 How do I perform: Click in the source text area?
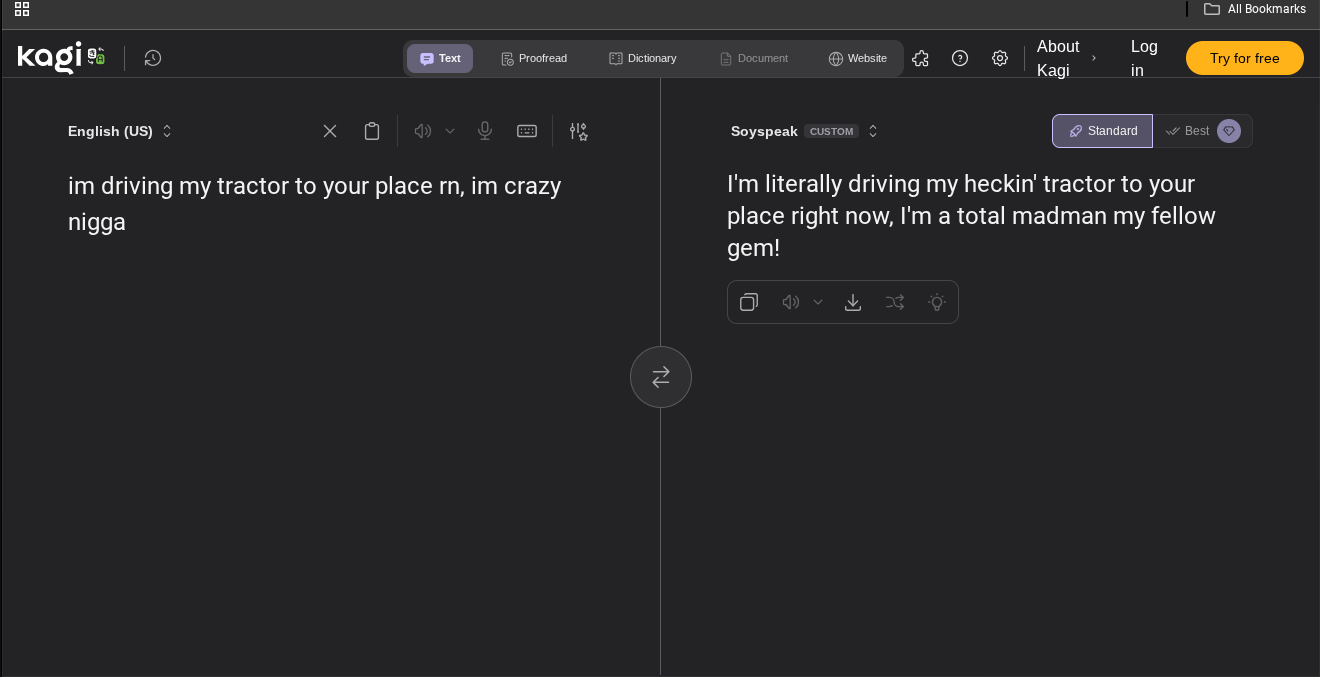[x=330, y=400]
